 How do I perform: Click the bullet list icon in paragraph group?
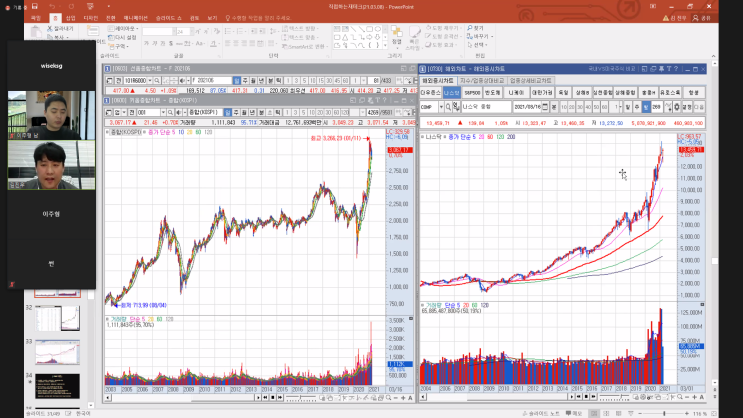point(228,31)
